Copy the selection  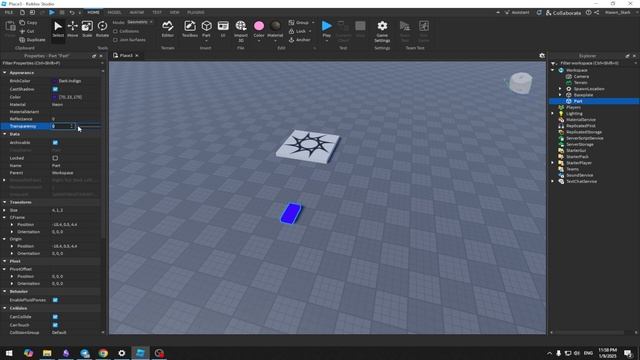coord(29,22)
